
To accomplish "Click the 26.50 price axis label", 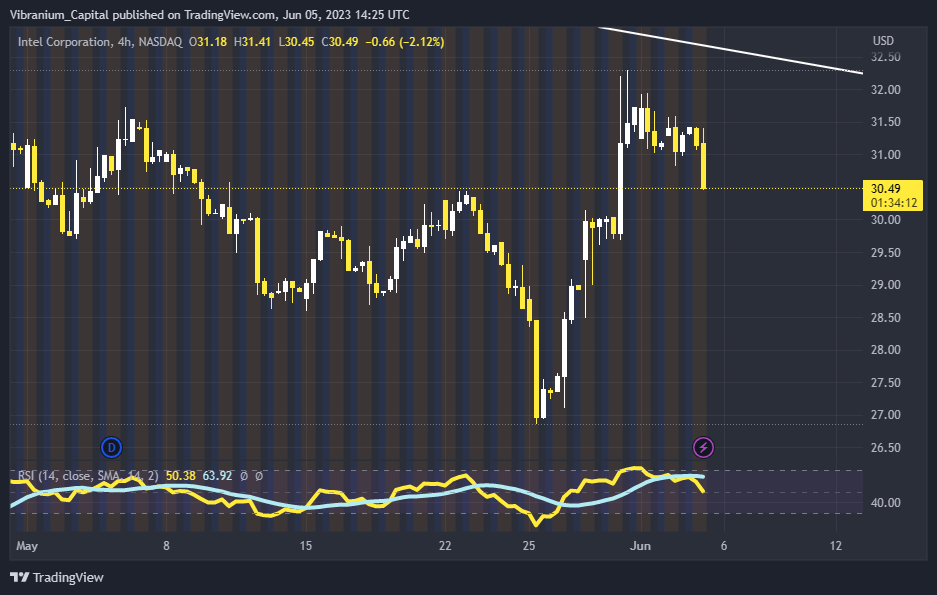I will click(886, 448).
